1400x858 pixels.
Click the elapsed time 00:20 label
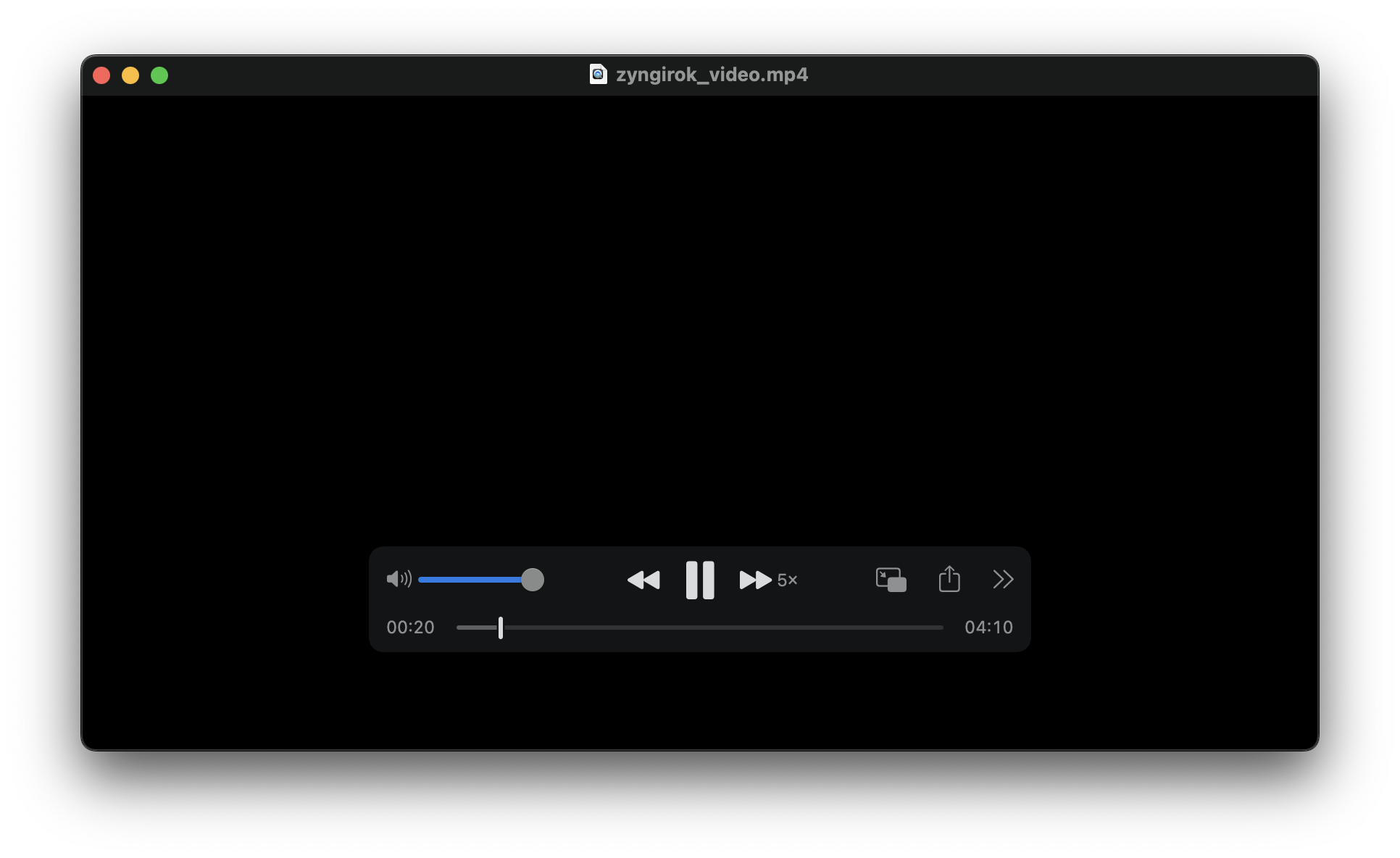click(x=410, y=628)
